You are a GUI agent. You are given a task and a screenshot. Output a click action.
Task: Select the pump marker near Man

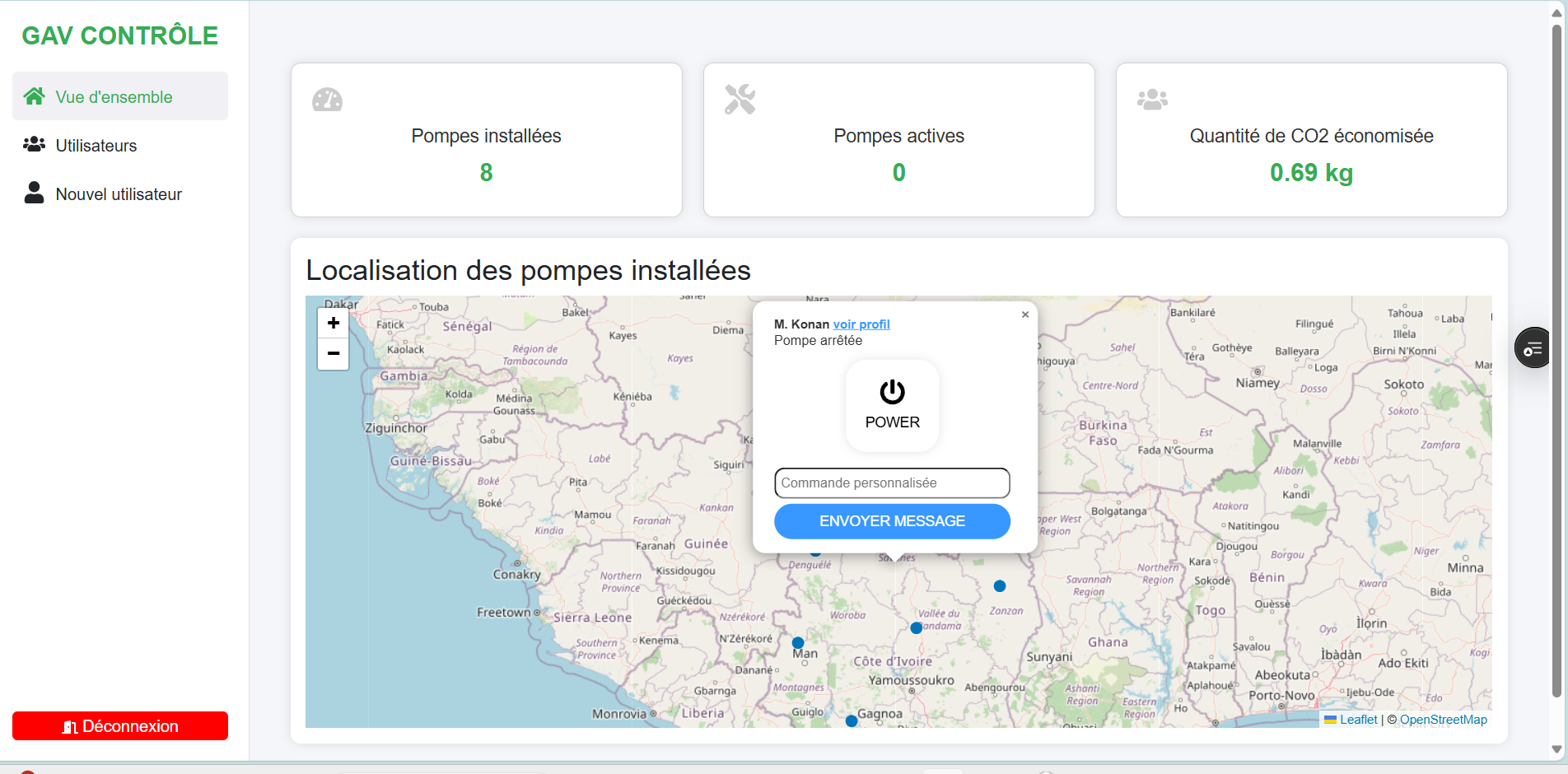[798, 642]
